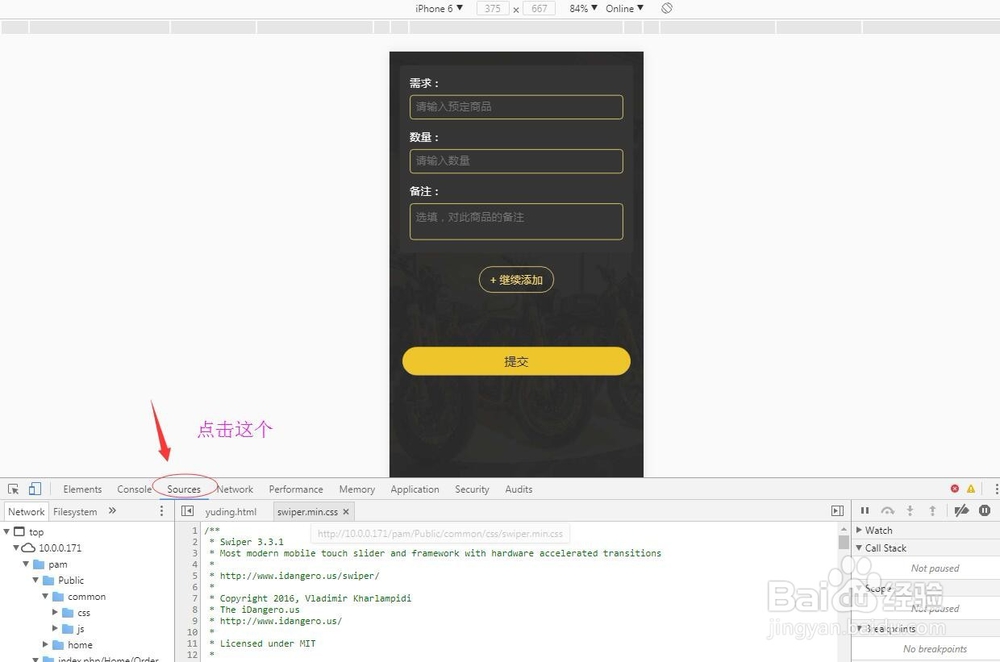Open the Online throttling dropdown
1000x662 pixels.
[x=624, y=8]
